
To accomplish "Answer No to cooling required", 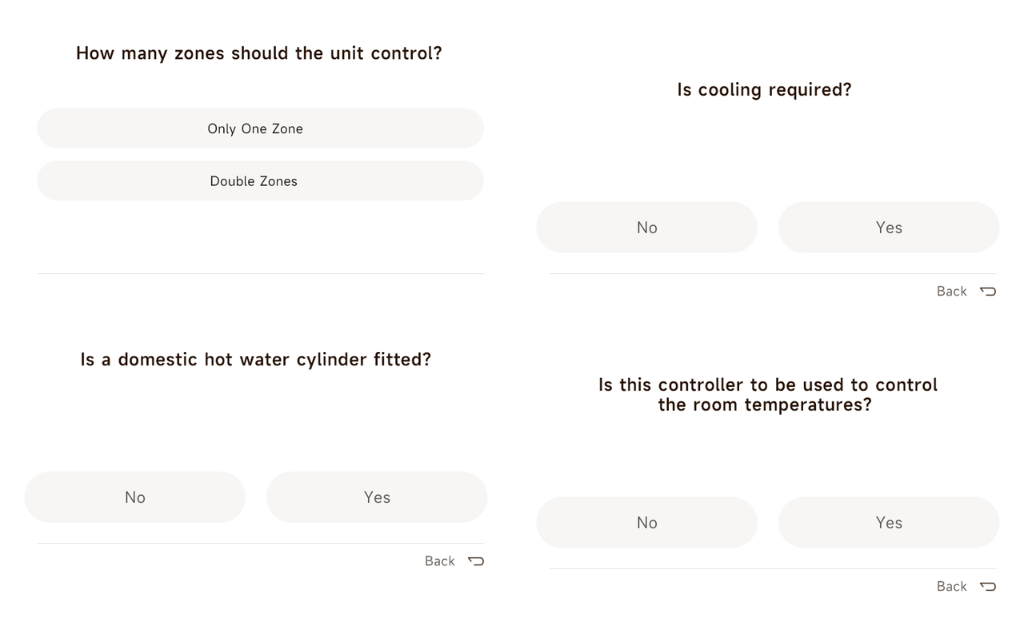I will pyautogui.click(x=646, y=227).
